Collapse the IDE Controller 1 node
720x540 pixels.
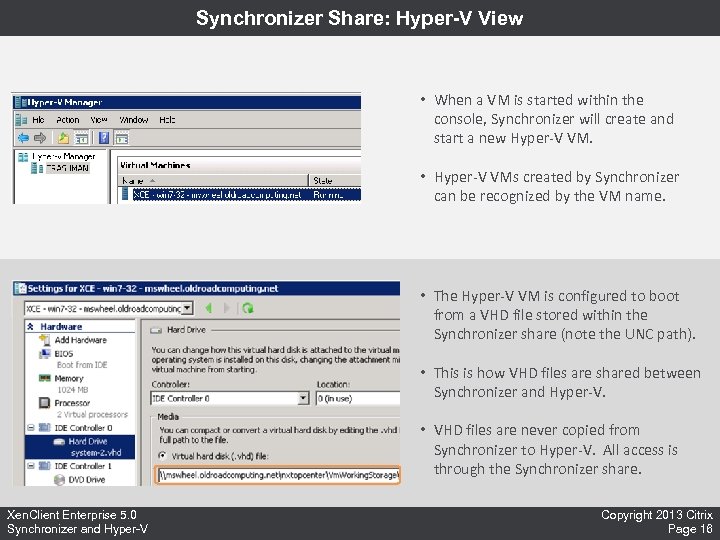30,466
